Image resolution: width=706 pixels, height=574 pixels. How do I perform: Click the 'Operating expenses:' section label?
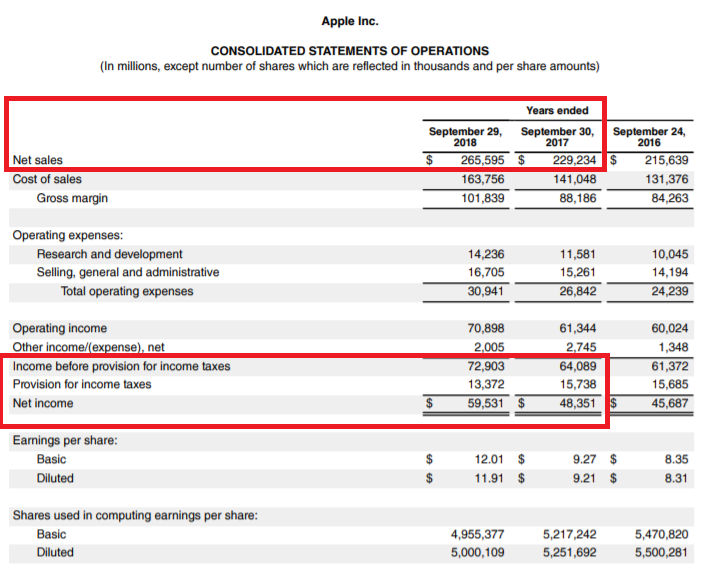tap(68, 235)
